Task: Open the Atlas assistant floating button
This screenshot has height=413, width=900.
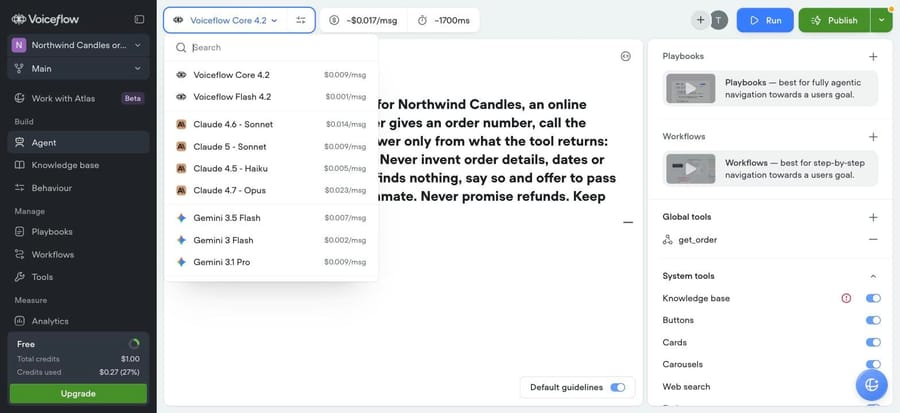Action: tap(871, 384)
